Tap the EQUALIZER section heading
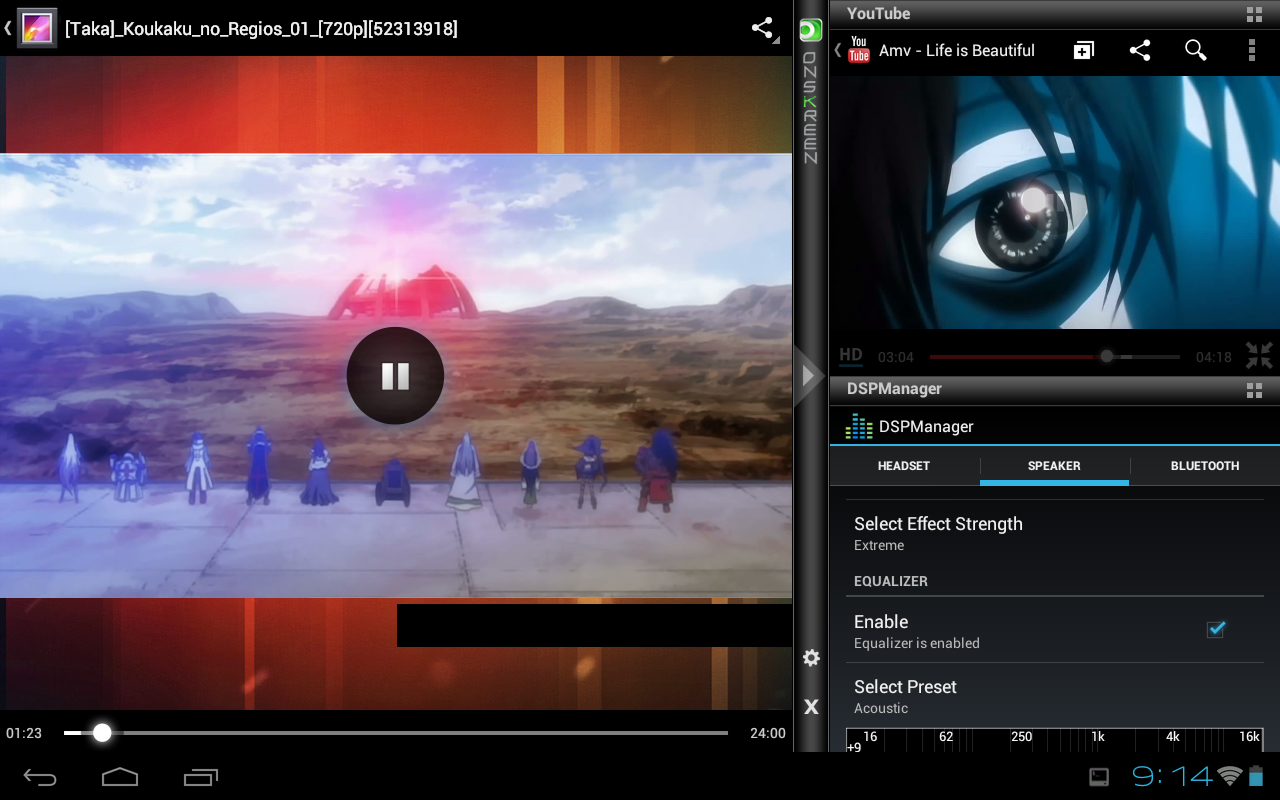The width and height of the screenshot is (1280, 800). pyautogui.click(x=891, y=581)
